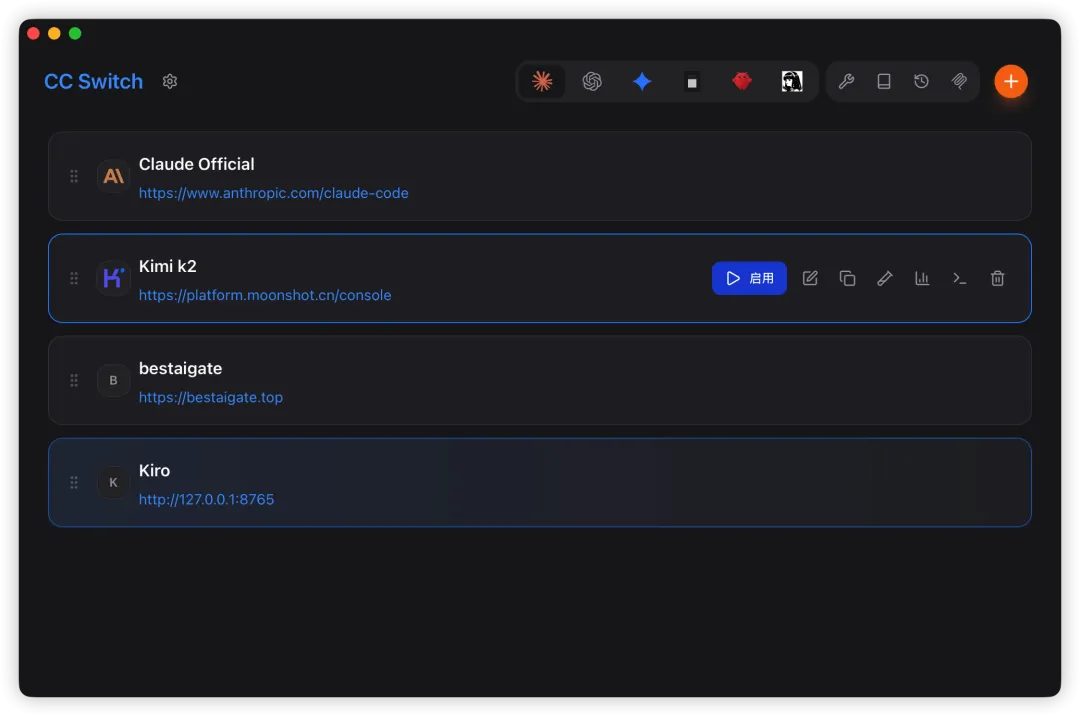Select the Kimi k2 provider name
Viewport: 1080px width, 716px height.
[168, 266]
